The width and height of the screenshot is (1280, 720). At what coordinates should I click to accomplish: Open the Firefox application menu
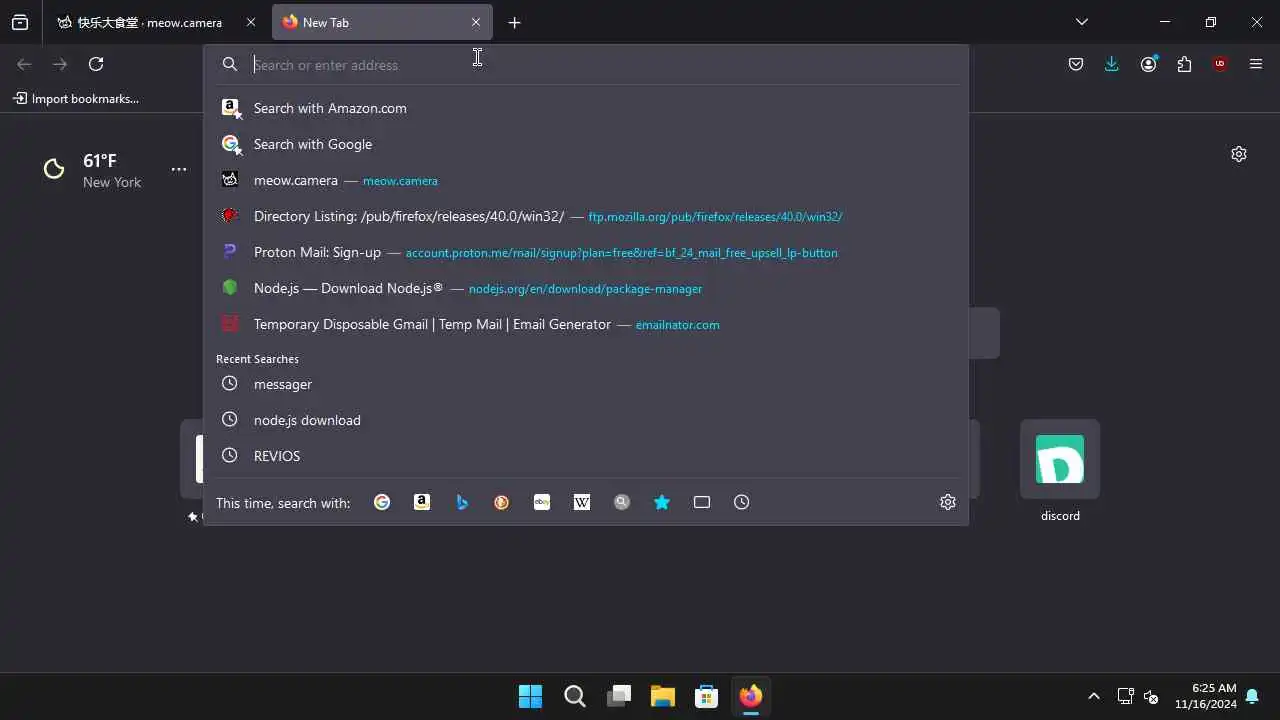pyautogui.click(x=1256, y=64)
